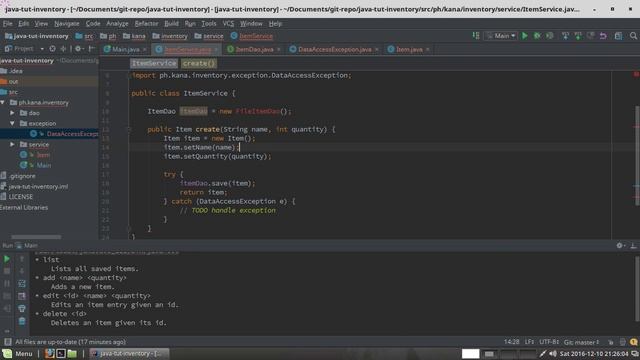The height and width of the screenshot is (360, 640).
Task: Toggle read-only lock icon in status bar
Action: (611, 342)
